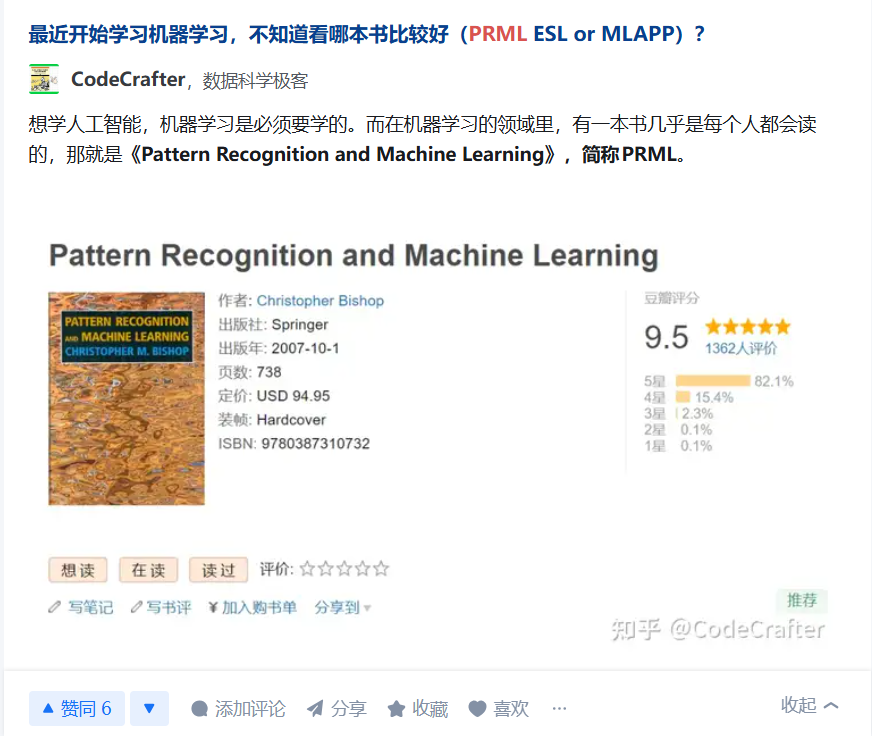
Task: Open 添加评论 to add a comment
Action: pyautogui.click(x=238, y=709)
